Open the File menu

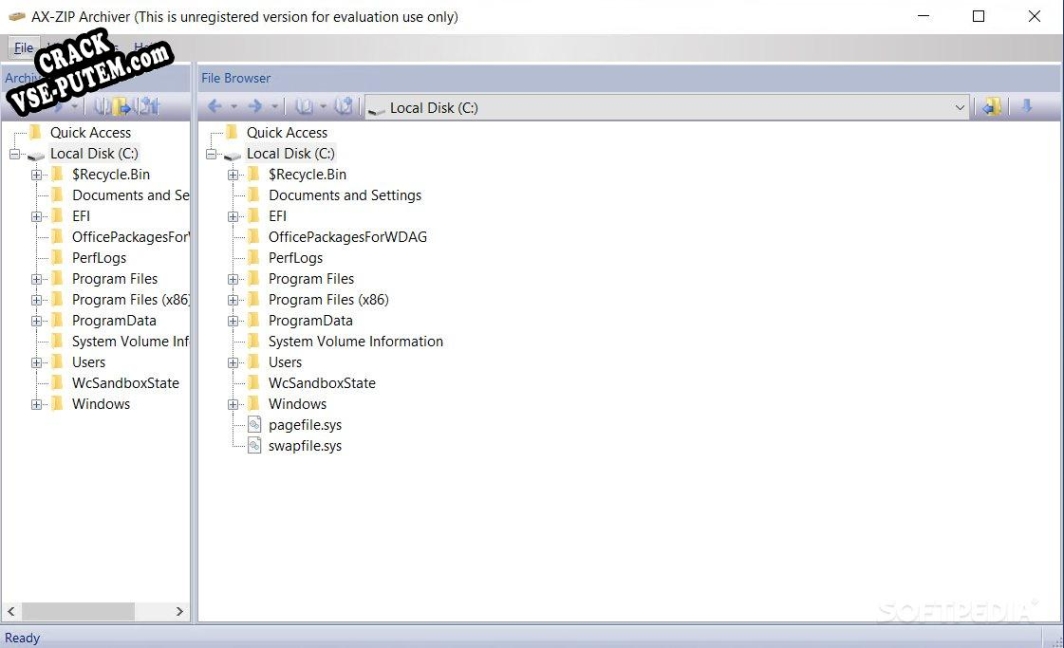23,48
